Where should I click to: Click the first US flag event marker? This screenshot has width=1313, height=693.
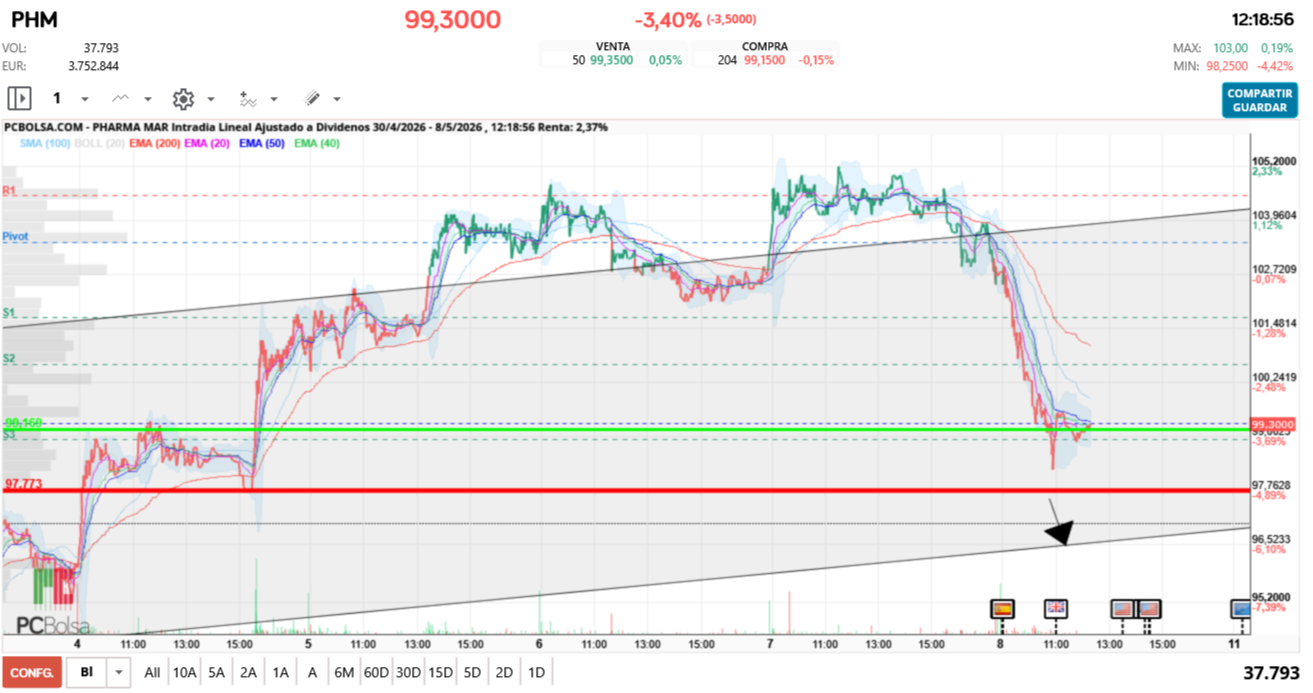click(1123, 607)
